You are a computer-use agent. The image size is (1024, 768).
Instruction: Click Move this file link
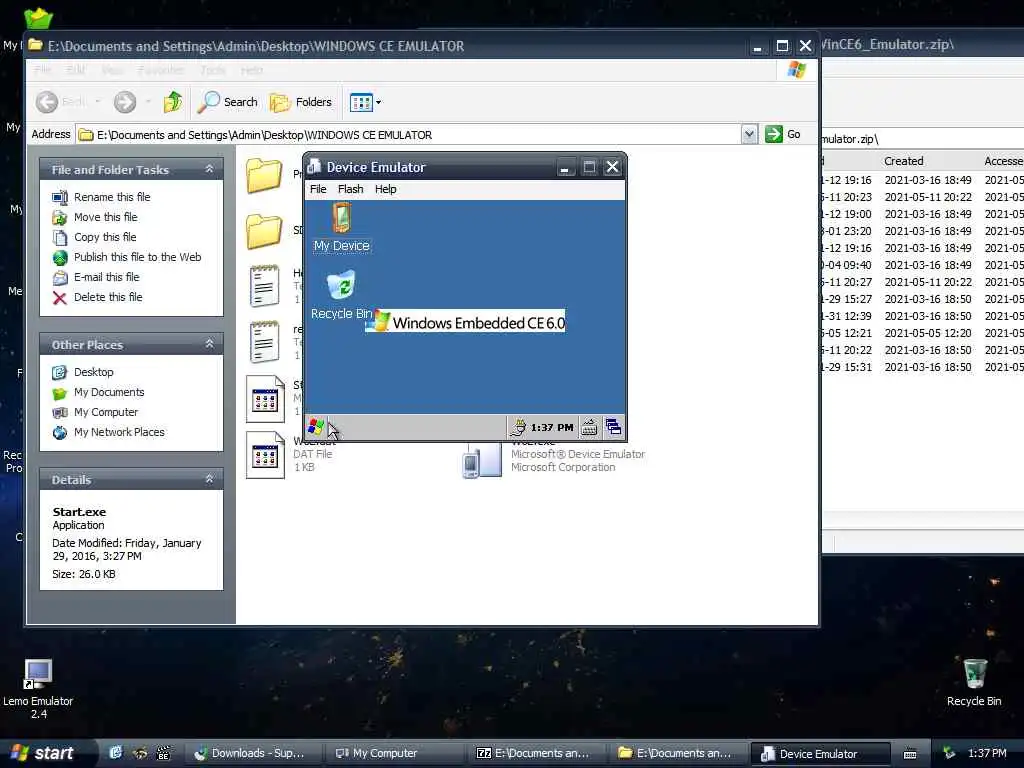point(106,217)
